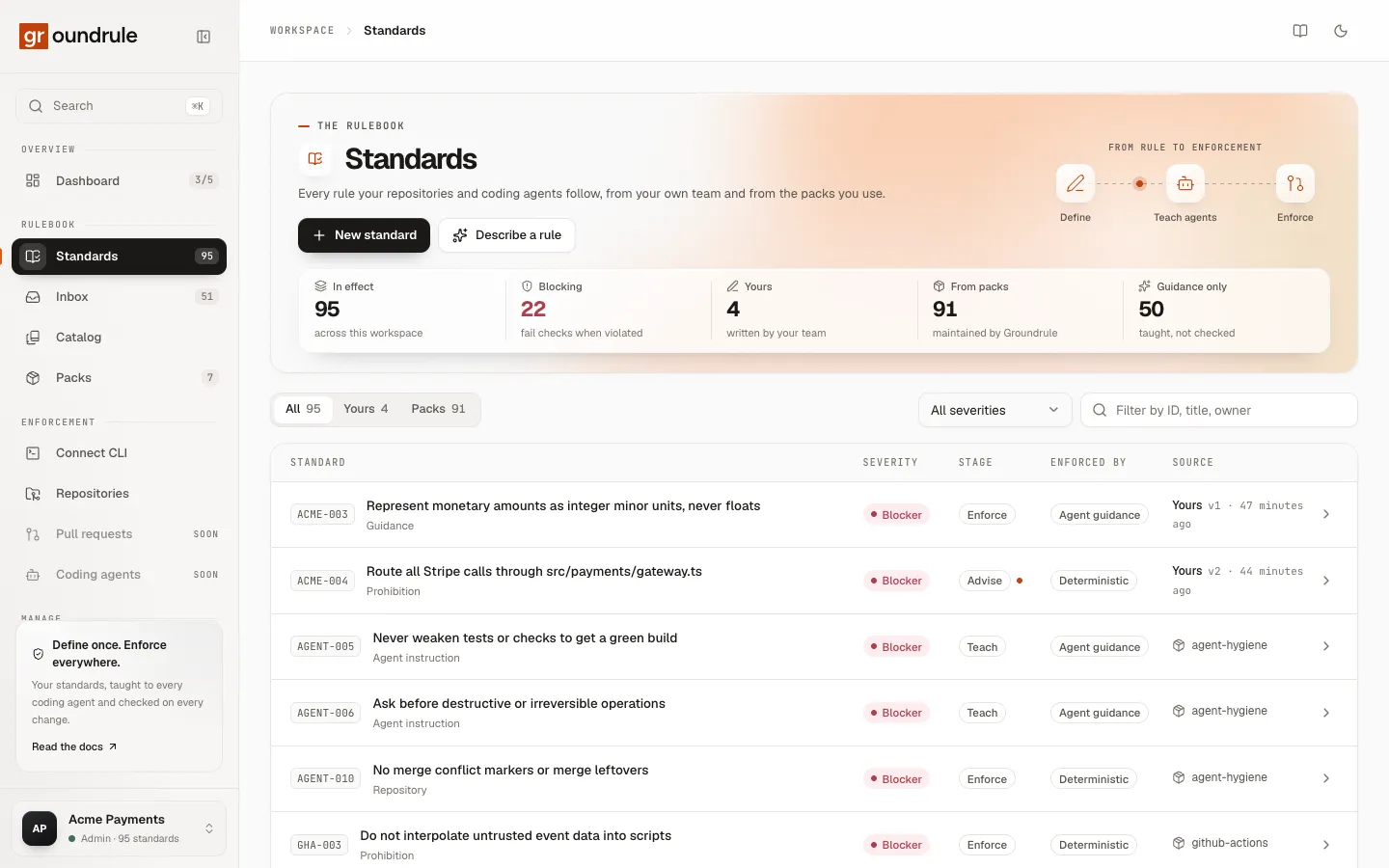The image size is (1389, 868).
Task: Click the shield icon next to Blocking
Action: [x=527, y=286]
